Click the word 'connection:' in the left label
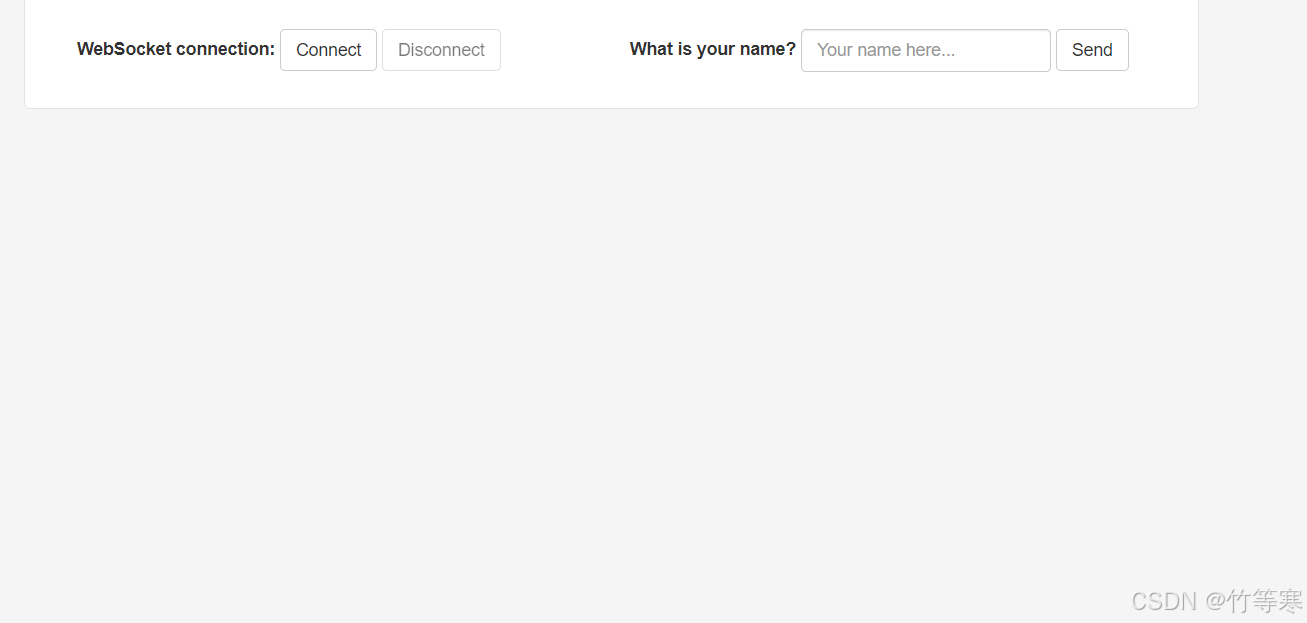Screen dimensions: 1307x623 225,49
